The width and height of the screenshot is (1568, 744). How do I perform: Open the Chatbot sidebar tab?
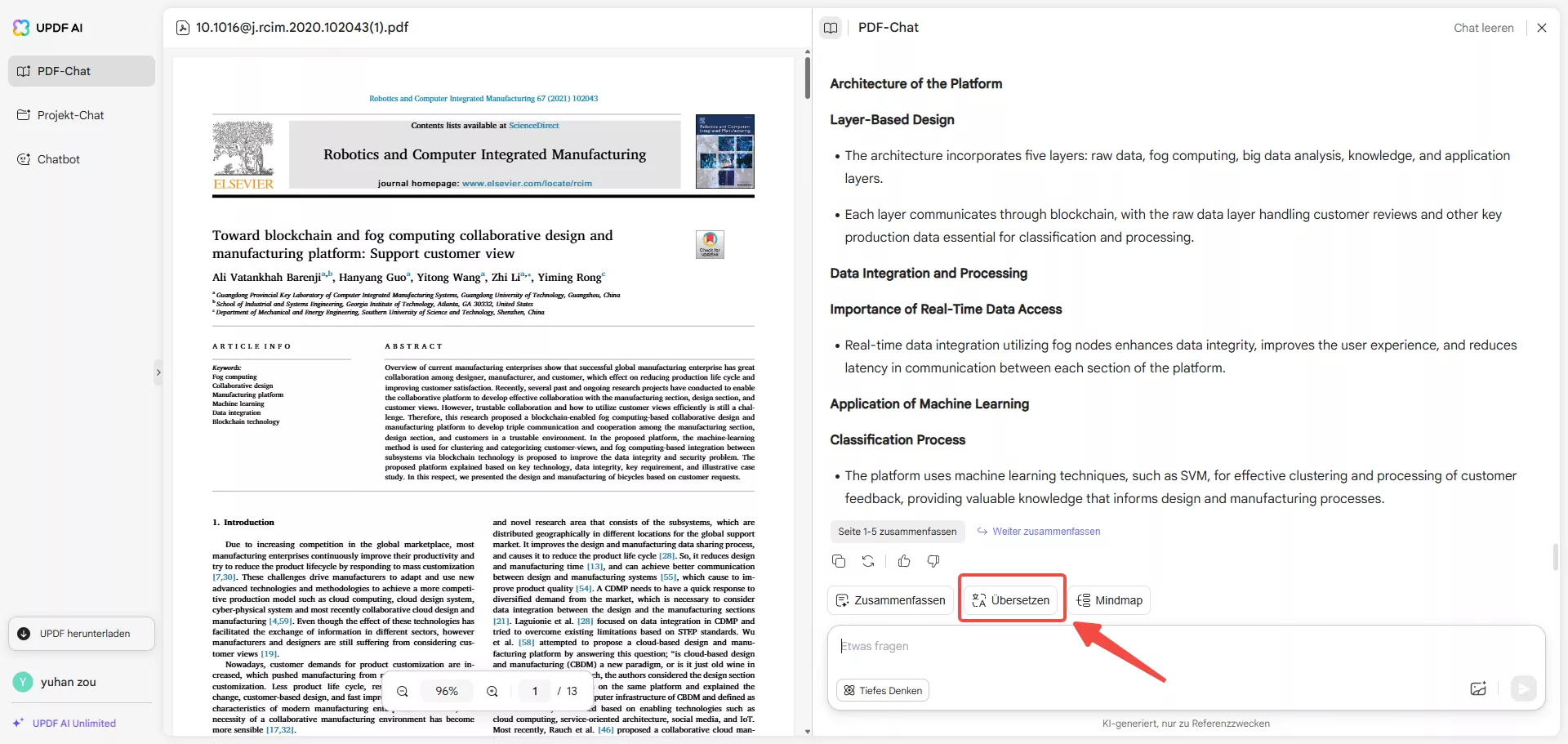point(82,159)
